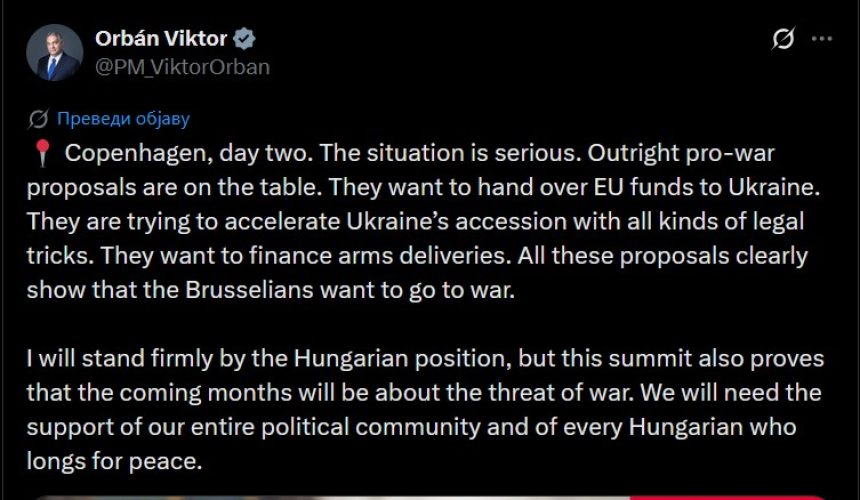Click the small Grok icon beside the translate link
The width and height of the screenshot is (860, 500).
click(38, 119)
